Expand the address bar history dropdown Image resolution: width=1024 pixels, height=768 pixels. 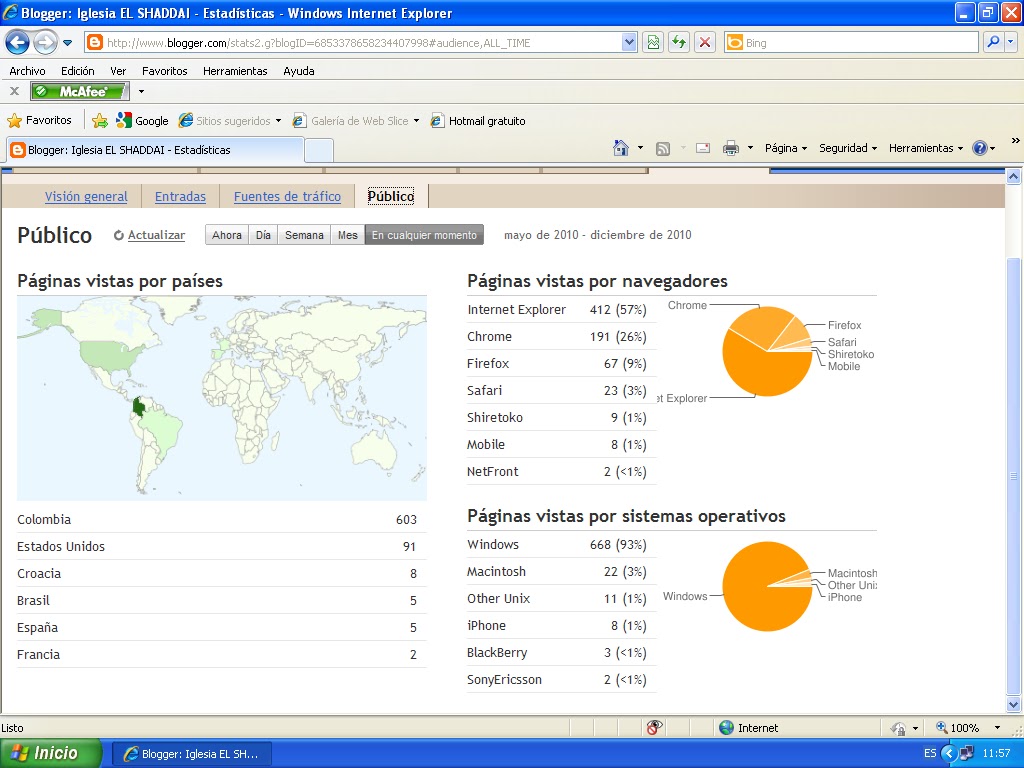coord(628,42)
